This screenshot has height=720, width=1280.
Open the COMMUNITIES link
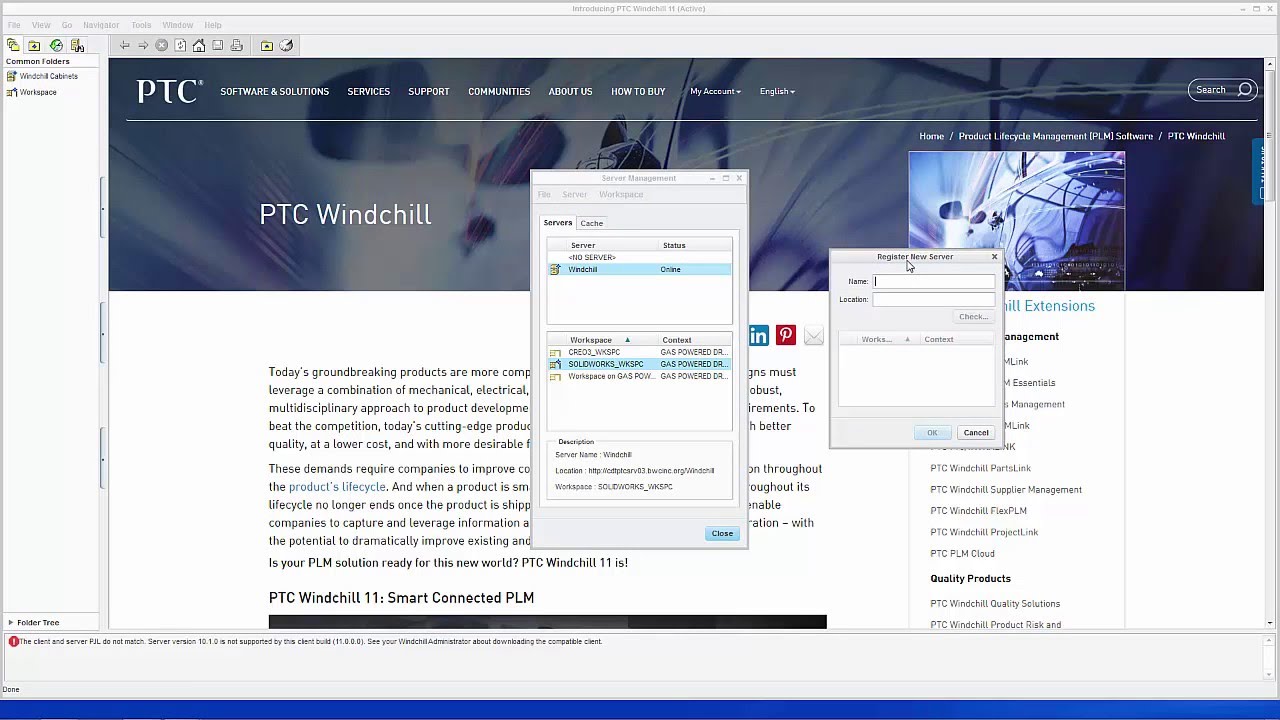click(499, 91)
